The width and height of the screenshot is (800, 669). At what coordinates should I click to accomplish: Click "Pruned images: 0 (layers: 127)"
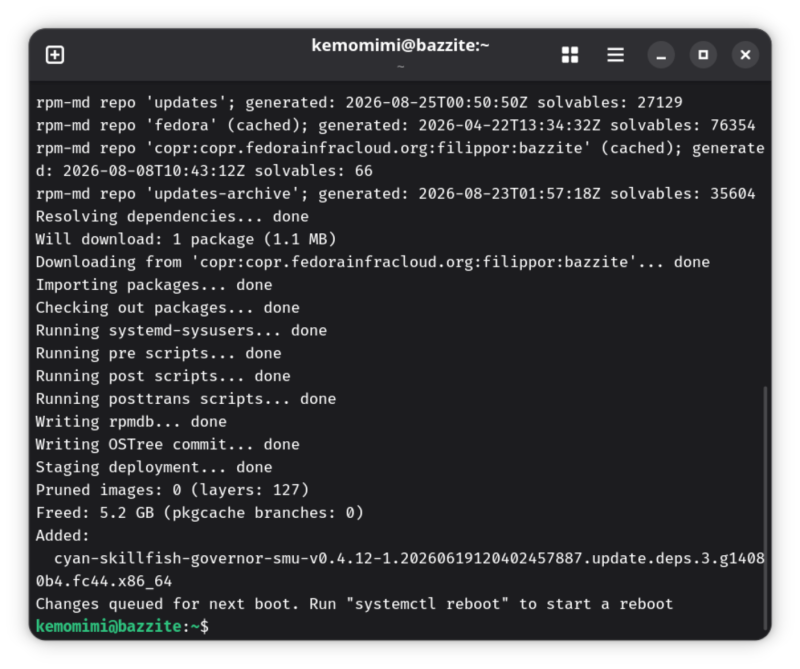172,490
